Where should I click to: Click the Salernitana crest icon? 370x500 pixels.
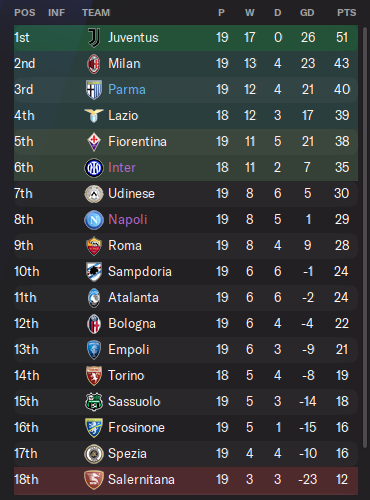tap(94, 480)
